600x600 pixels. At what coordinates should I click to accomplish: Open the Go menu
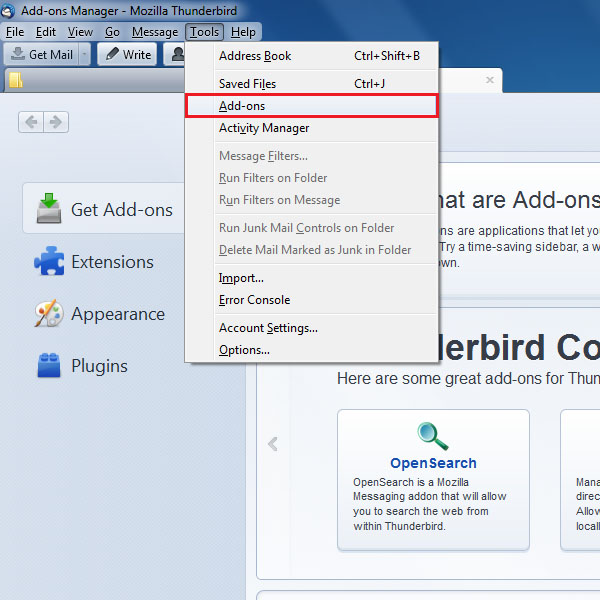coord(112,32)
